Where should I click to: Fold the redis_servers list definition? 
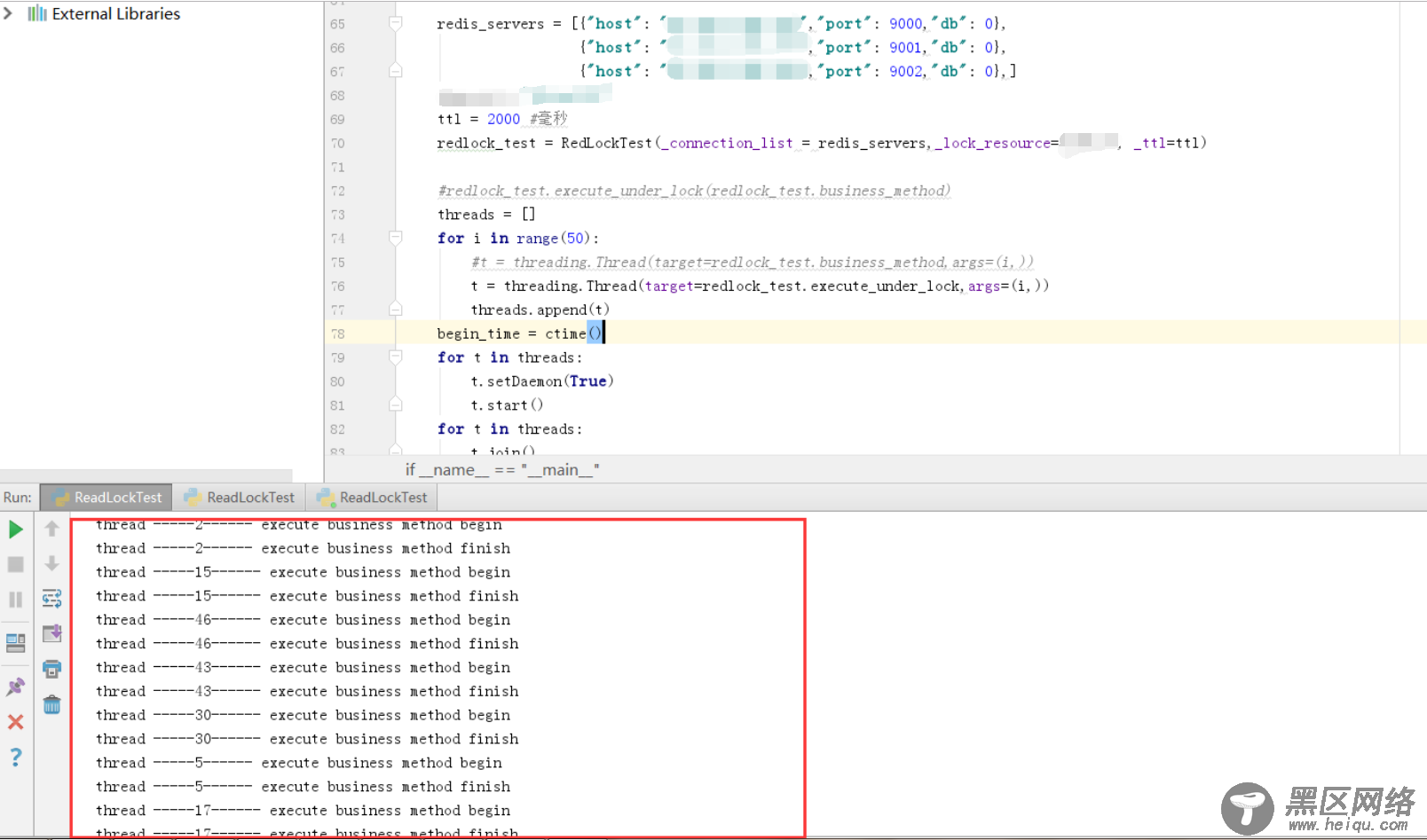click(396, 23)
